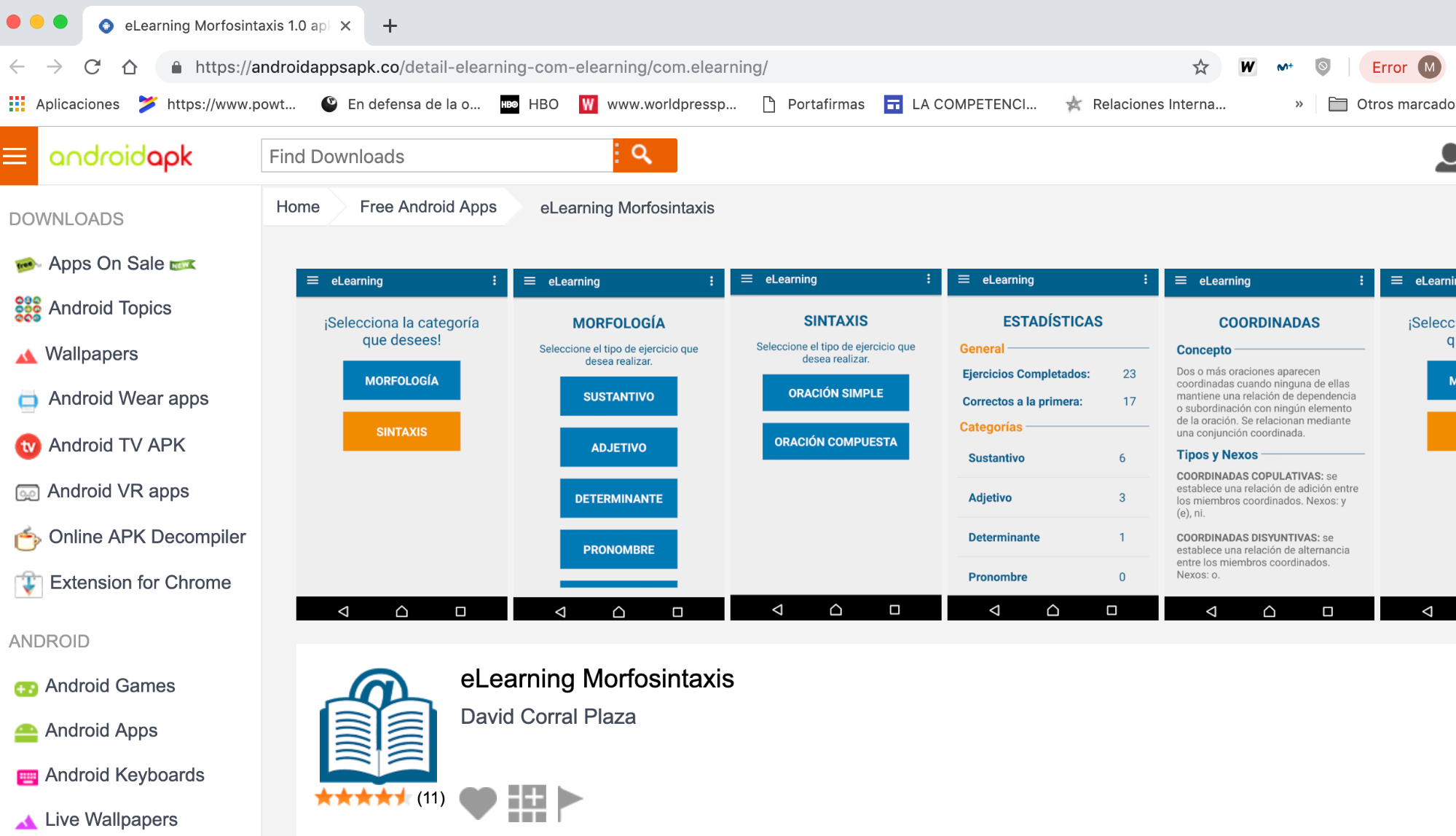1456x836 pixels.
Task: Click the star rating bar
Action: click(x=362, y=797)
